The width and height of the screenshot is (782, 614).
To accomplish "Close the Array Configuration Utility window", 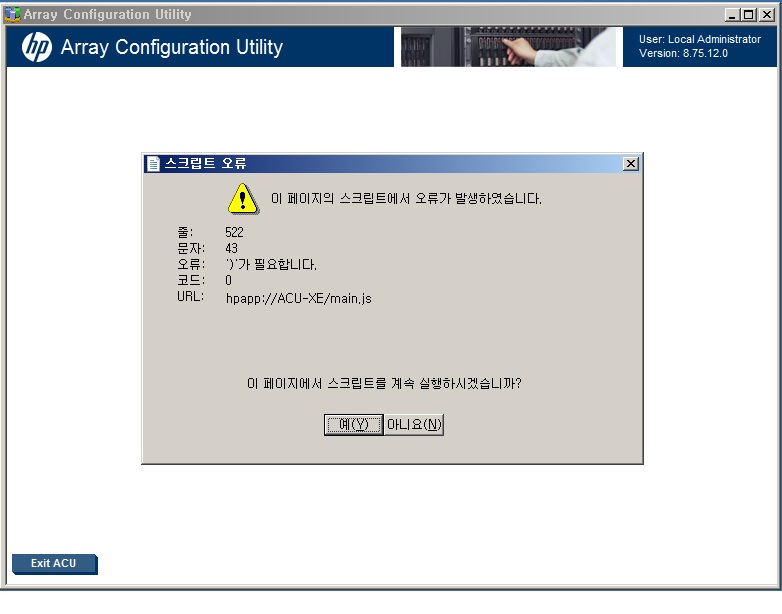I will pos(767,14).
